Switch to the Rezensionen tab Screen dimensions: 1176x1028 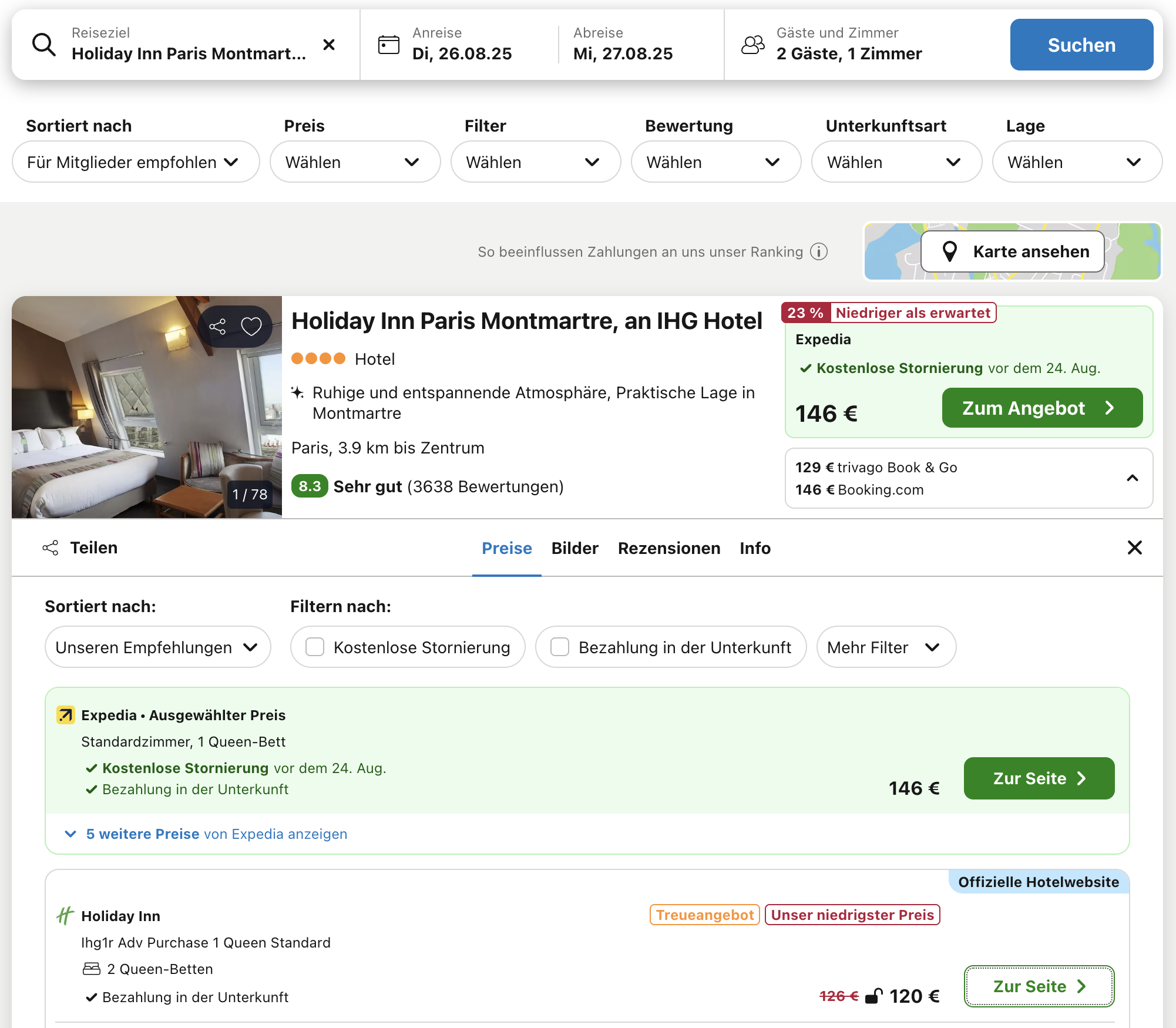[669, 548]
